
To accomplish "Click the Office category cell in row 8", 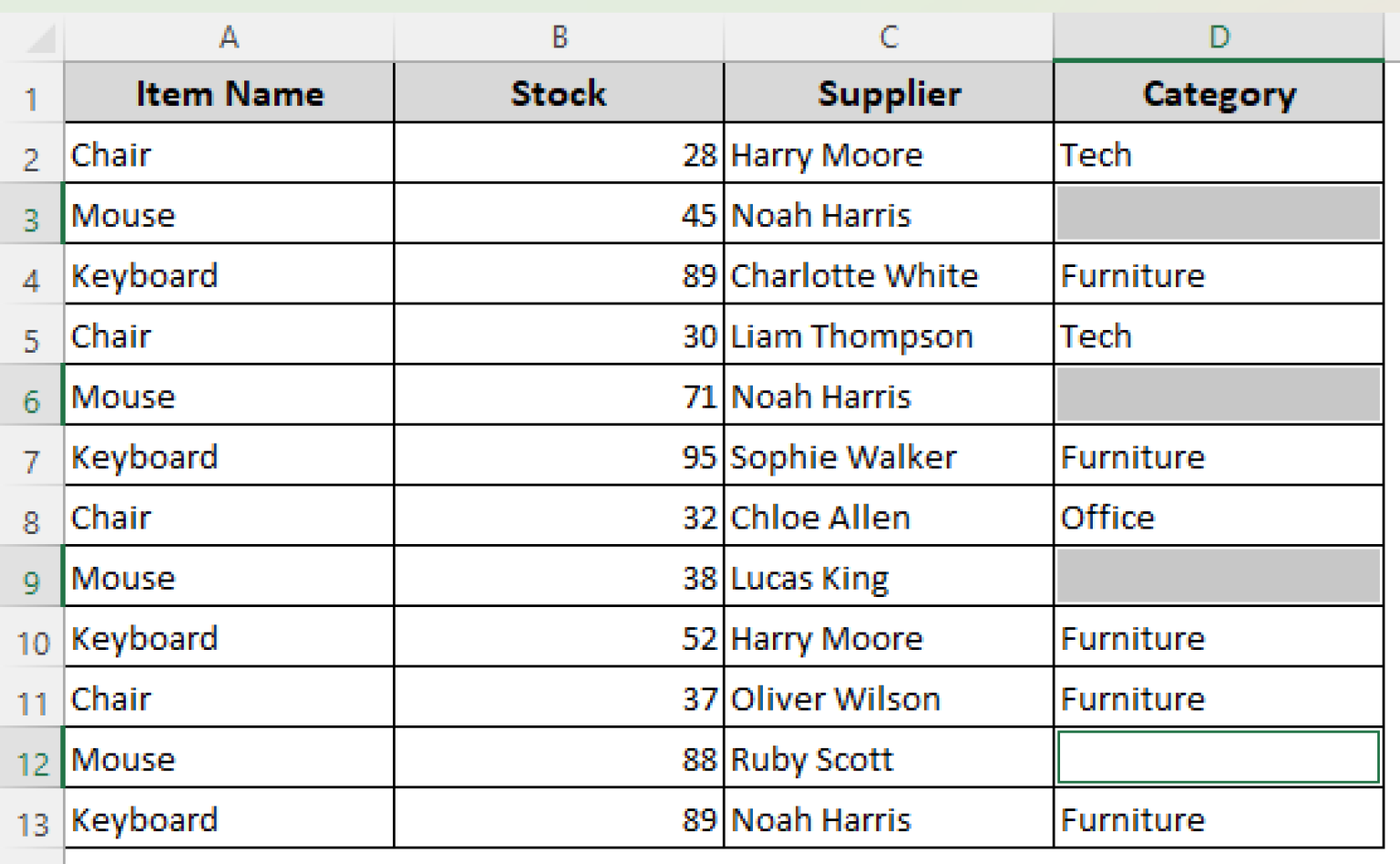I will [1219, 517].
